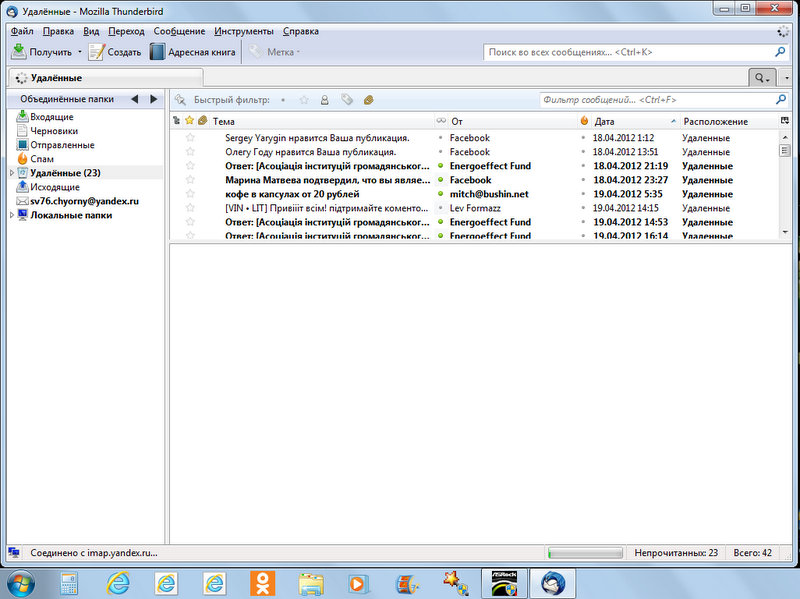Toggle the tags quick filter icon
The height and width of the screenshot is (599, 800).
(x=347, y=100)
